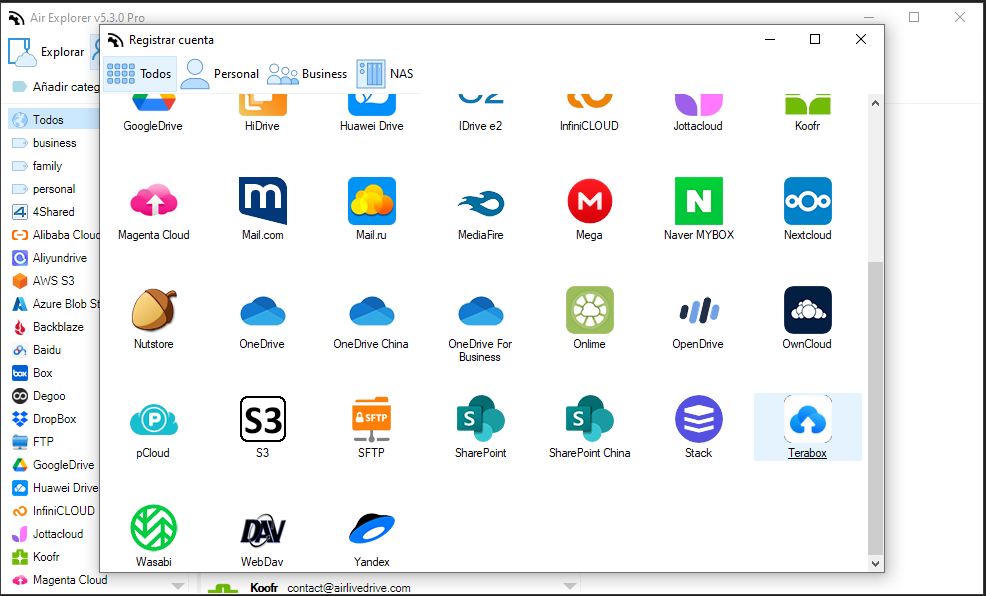Screen dimensions: 986x596
Task: Open the WebDav connection icon
Action: click(x=262, y=528)
